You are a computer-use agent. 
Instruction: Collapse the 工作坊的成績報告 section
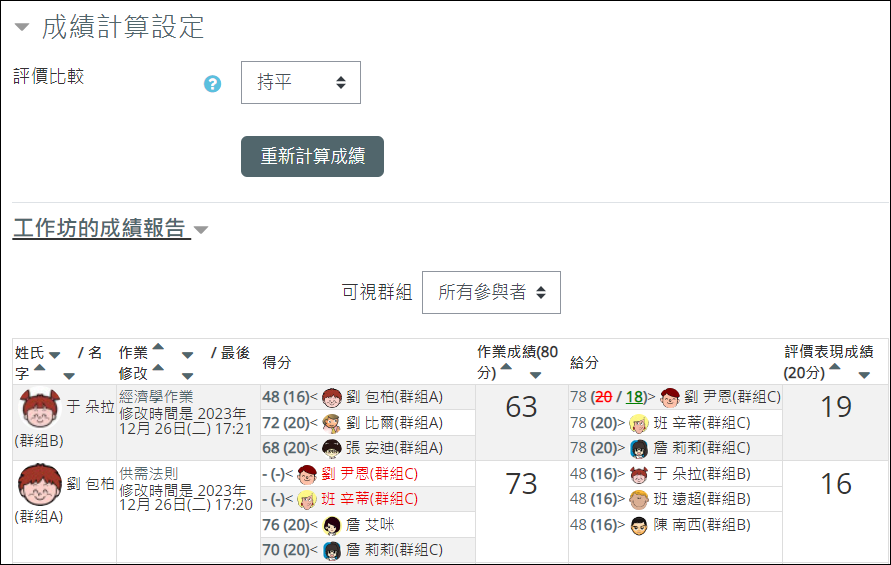point(201,230)
